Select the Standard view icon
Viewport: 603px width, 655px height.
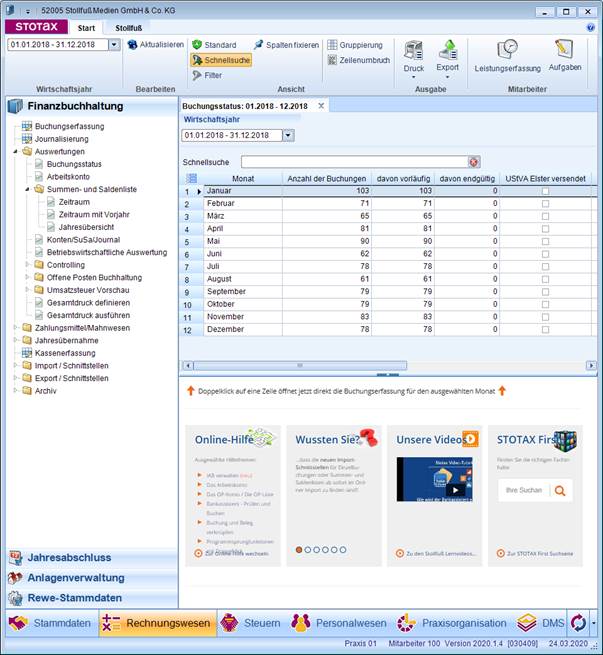197,45
